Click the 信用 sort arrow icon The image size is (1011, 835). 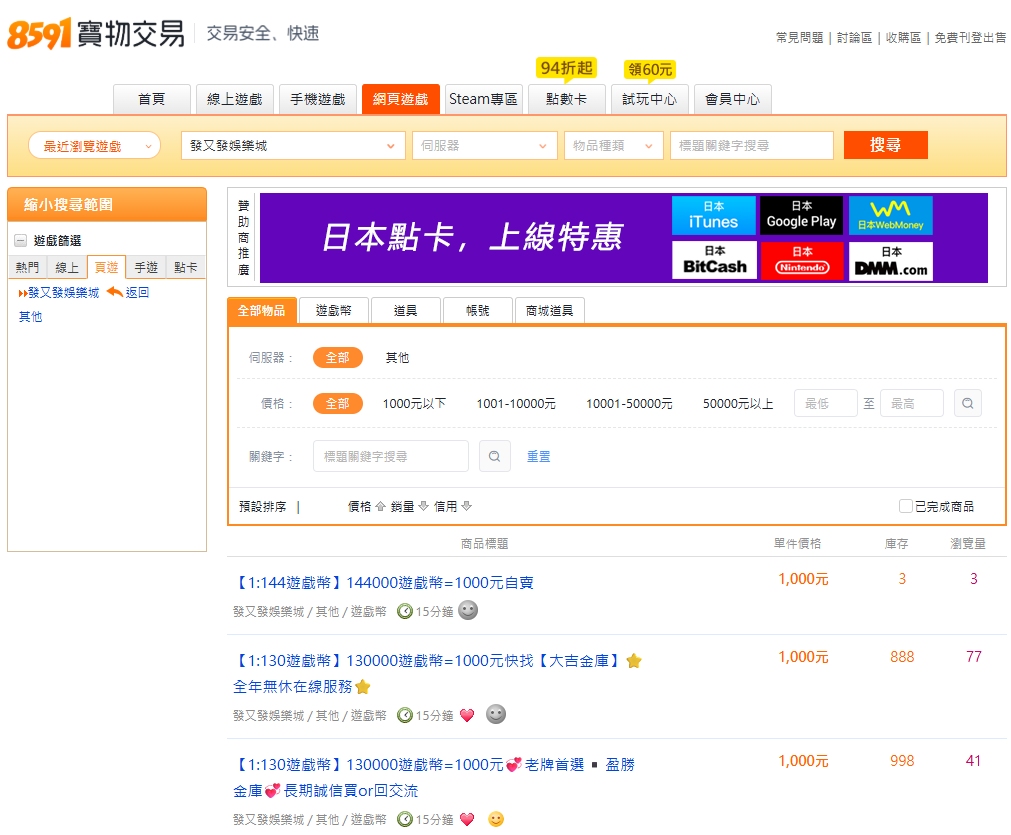[x=467, y=506]
